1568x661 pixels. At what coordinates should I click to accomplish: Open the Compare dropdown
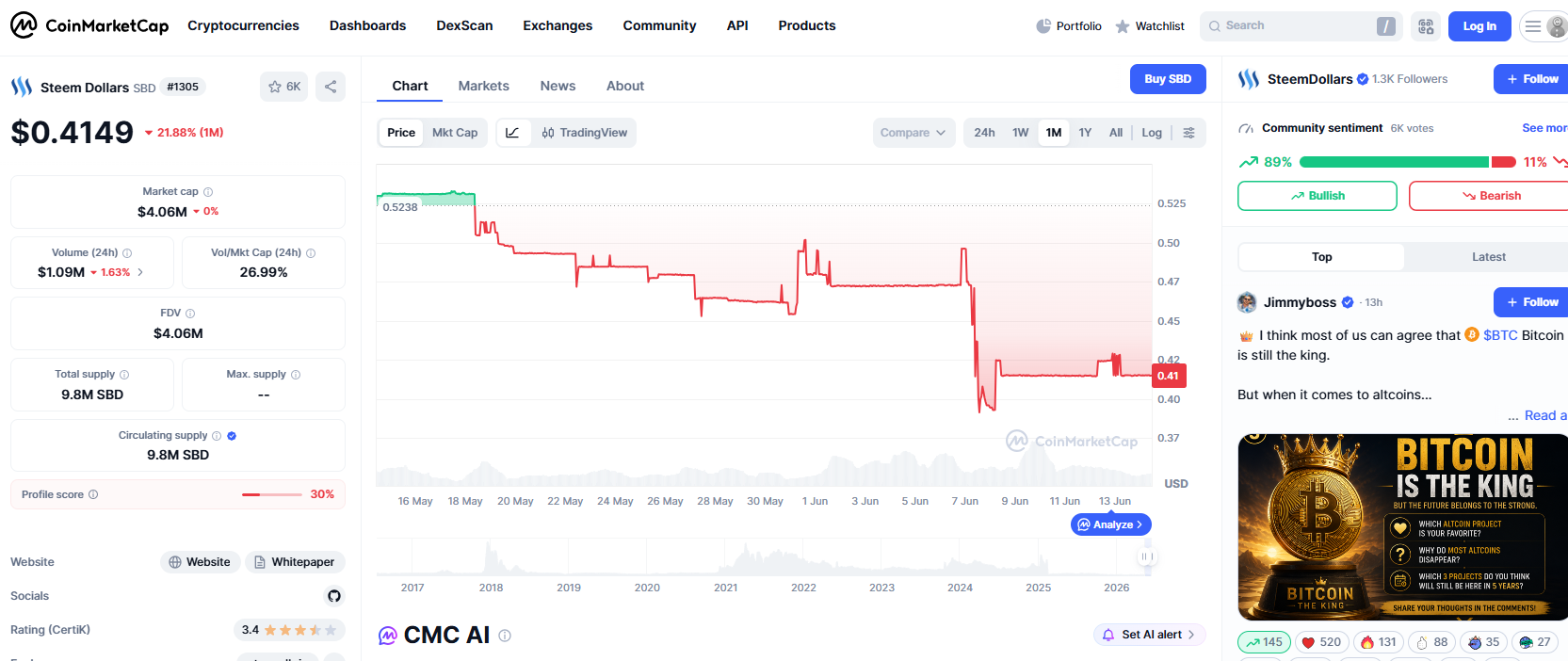coord(913,133)
